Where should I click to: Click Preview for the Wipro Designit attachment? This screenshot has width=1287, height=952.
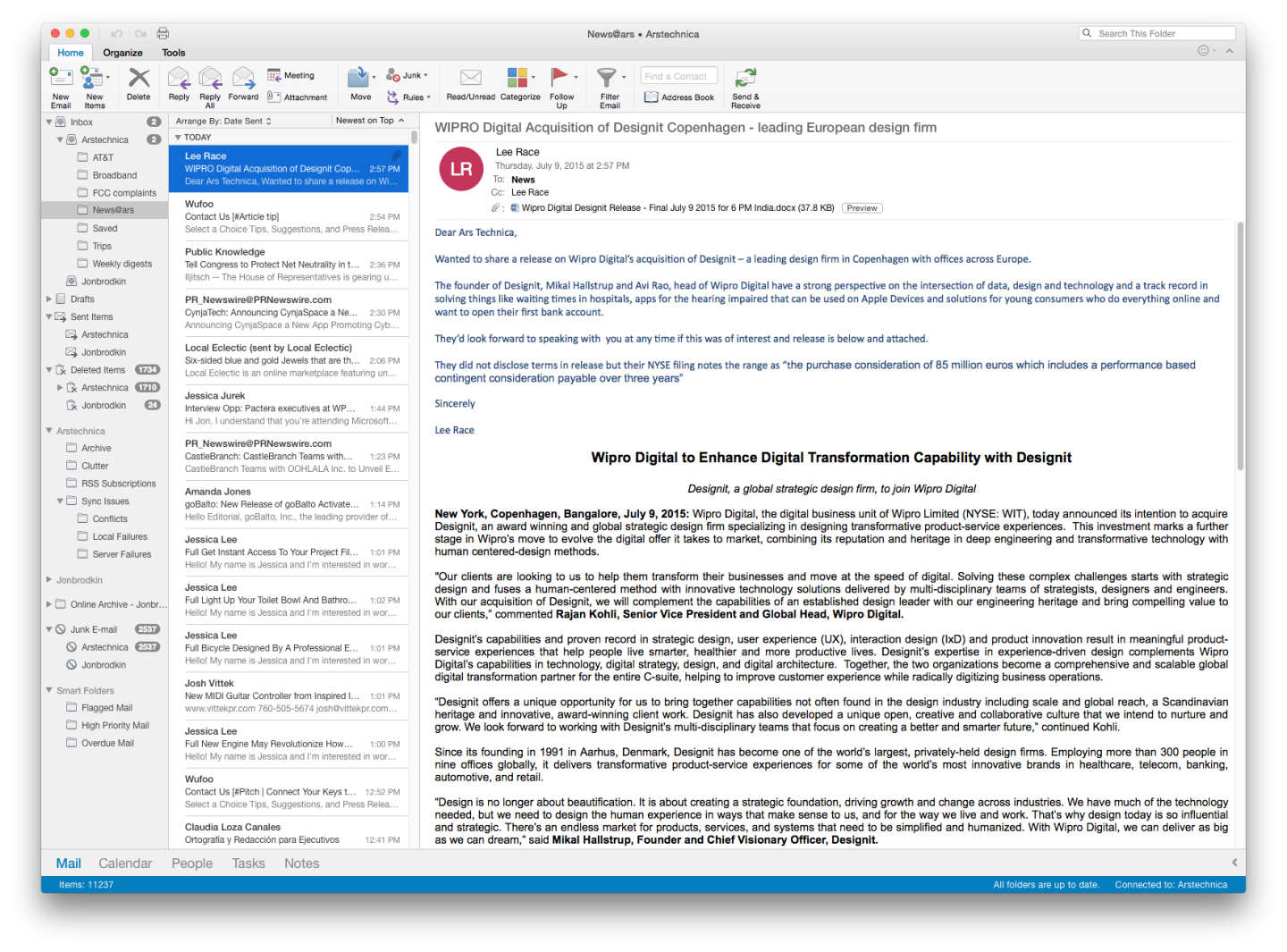pyautogui.click(x=861, y=207)
